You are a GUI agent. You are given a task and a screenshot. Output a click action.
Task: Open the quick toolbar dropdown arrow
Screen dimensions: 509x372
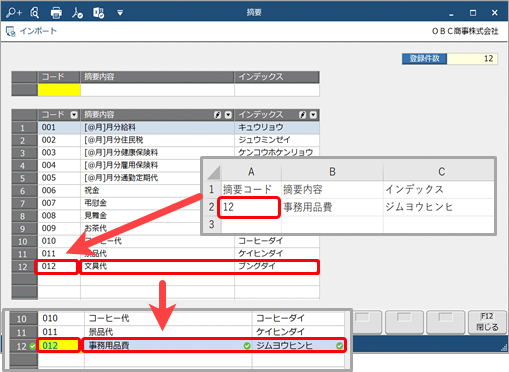tap(120, 13)
